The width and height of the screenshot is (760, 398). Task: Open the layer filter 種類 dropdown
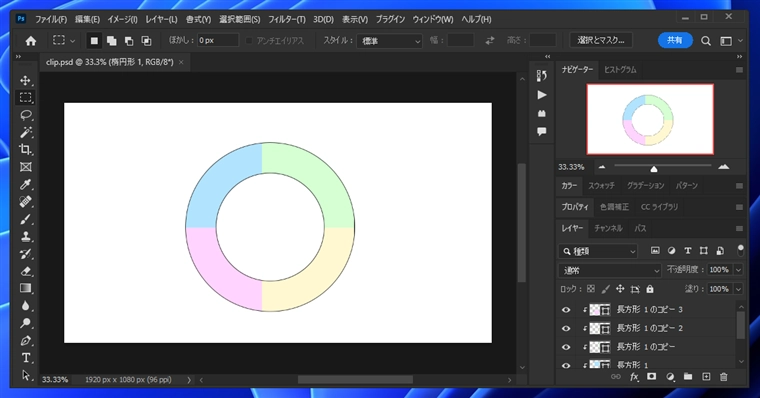point(598,251)
